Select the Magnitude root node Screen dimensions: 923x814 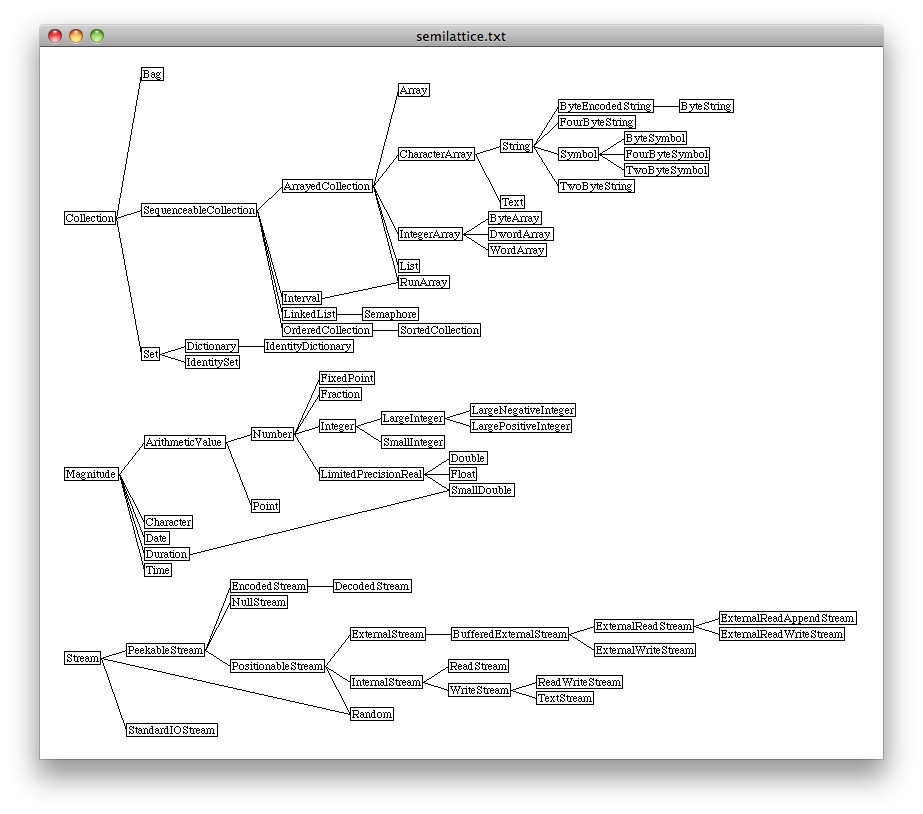pos(91,474)
